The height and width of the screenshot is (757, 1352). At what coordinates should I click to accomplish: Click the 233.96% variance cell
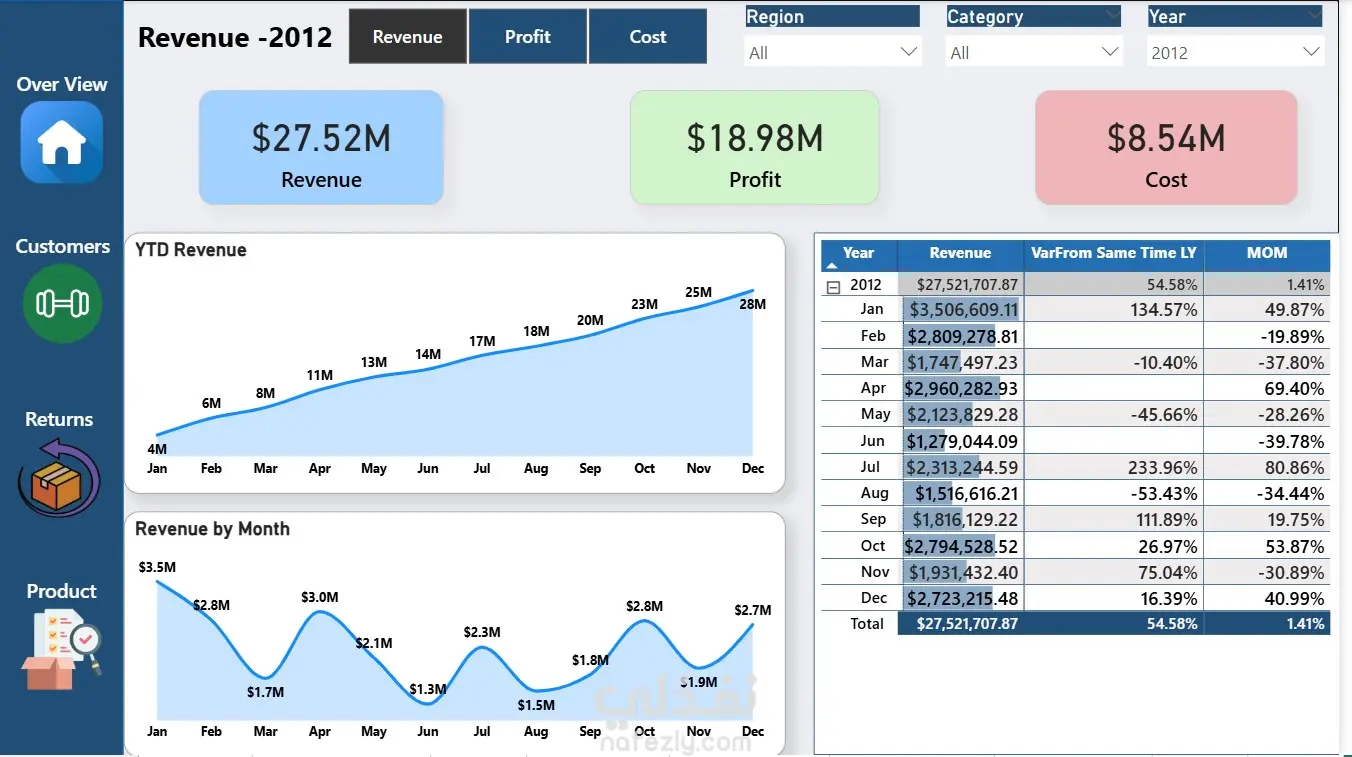(x=1114, y=467)
